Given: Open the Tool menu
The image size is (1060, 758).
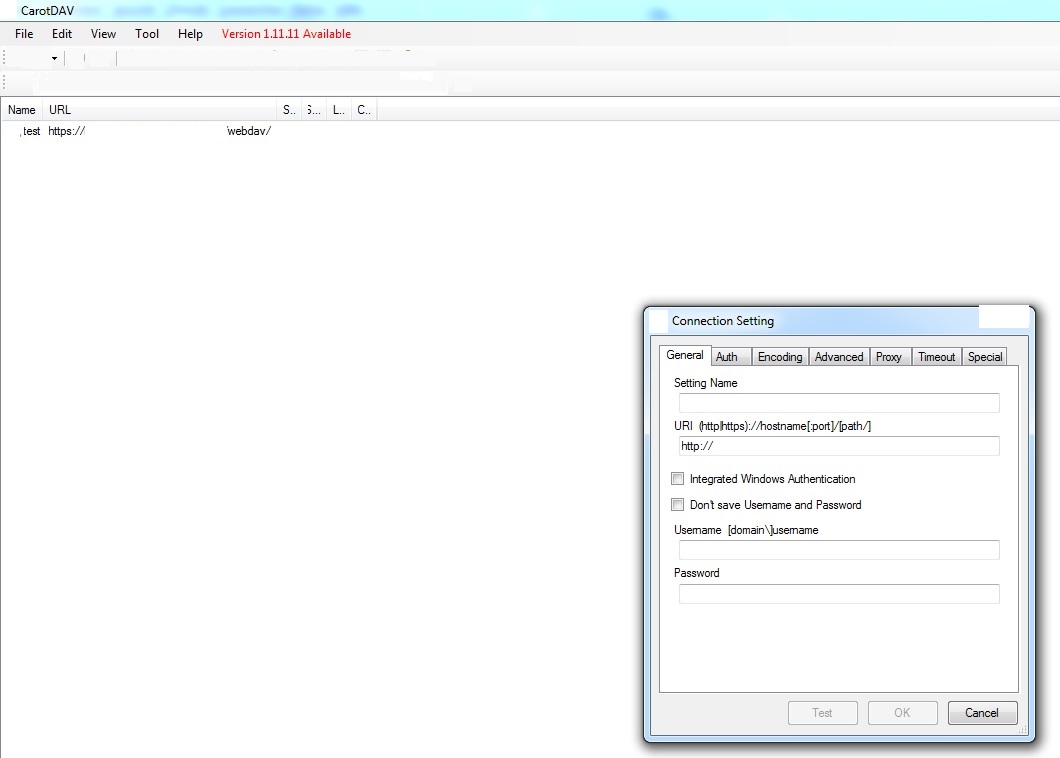Looking at the screenshot, I should pos(147,34).
